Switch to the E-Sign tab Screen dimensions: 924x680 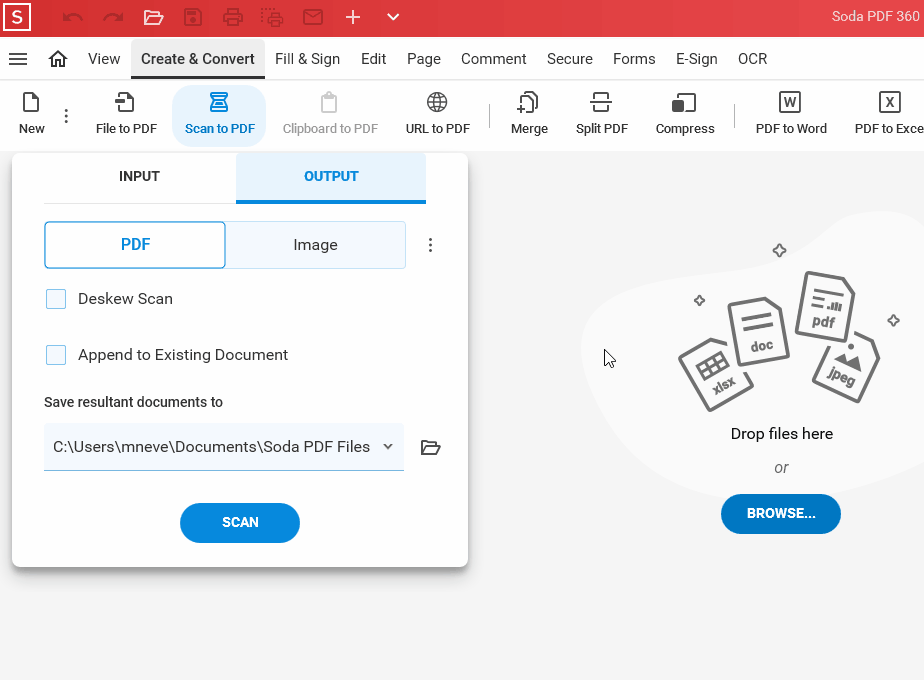pos(697,59)
